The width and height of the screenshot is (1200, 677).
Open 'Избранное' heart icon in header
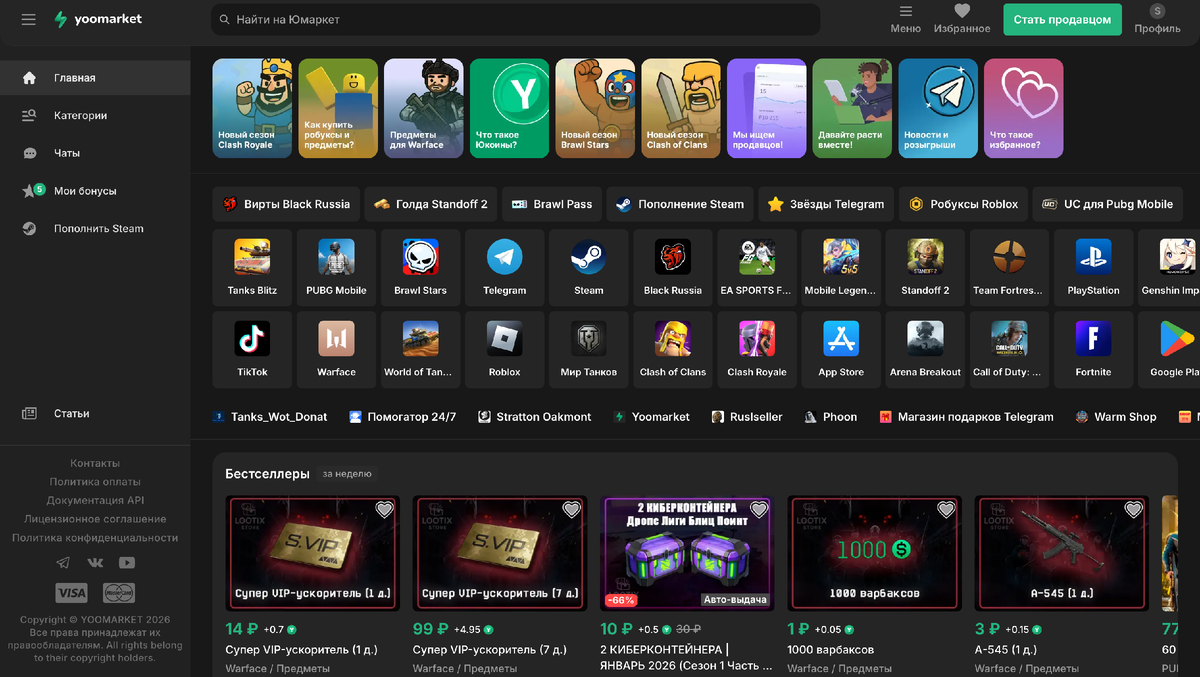pos(962,19)
